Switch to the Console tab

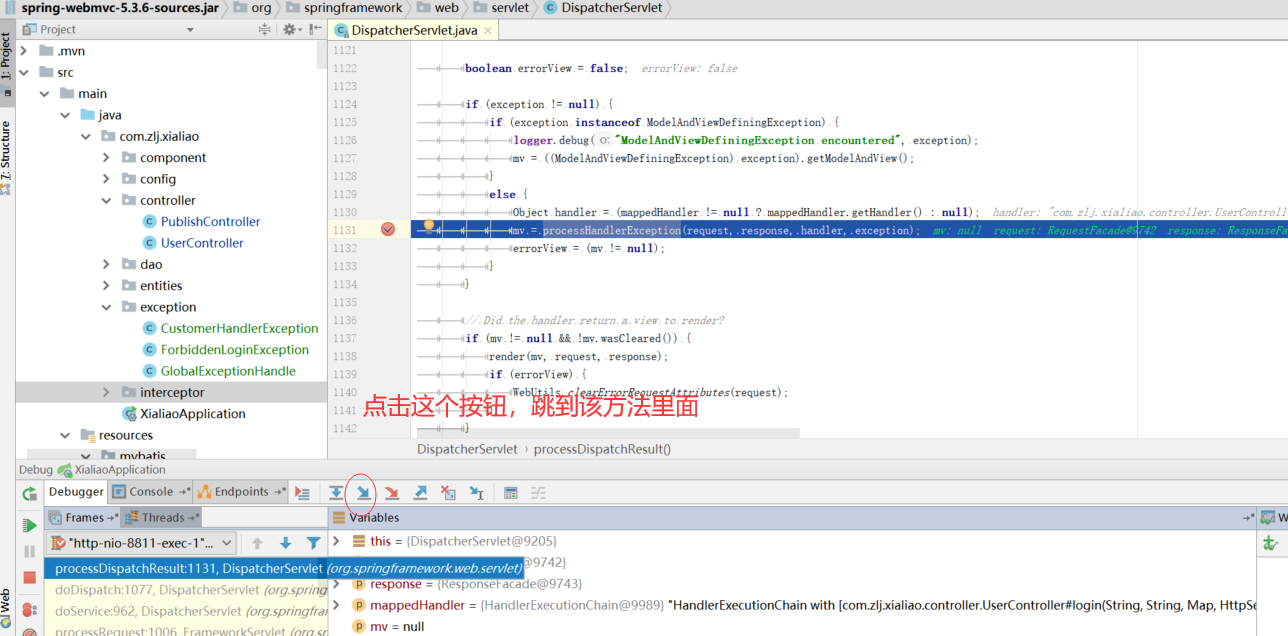[150, 492]
